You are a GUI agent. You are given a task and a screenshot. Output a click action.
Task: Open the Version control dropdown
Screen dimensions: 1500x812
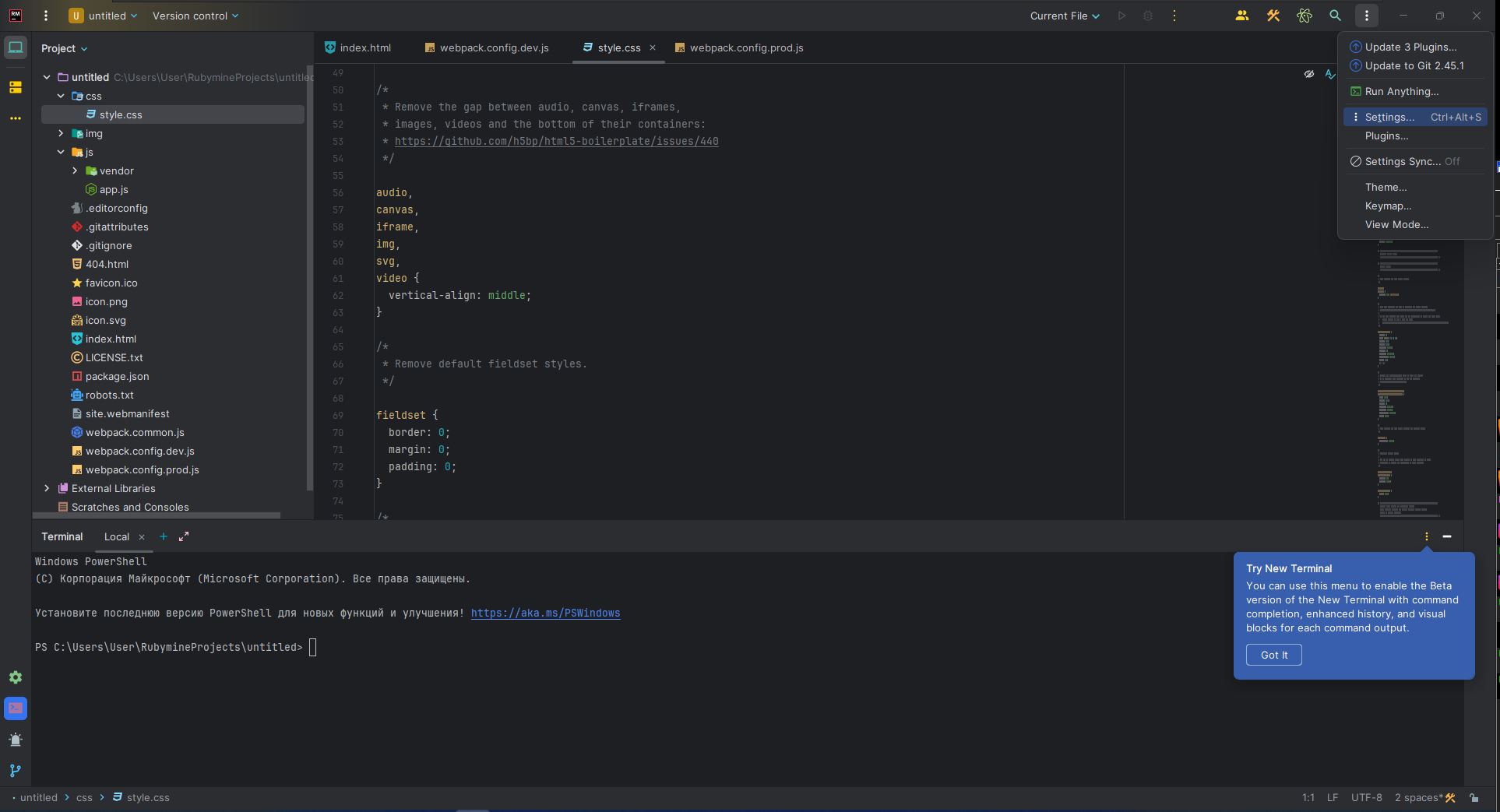point(195,16)
